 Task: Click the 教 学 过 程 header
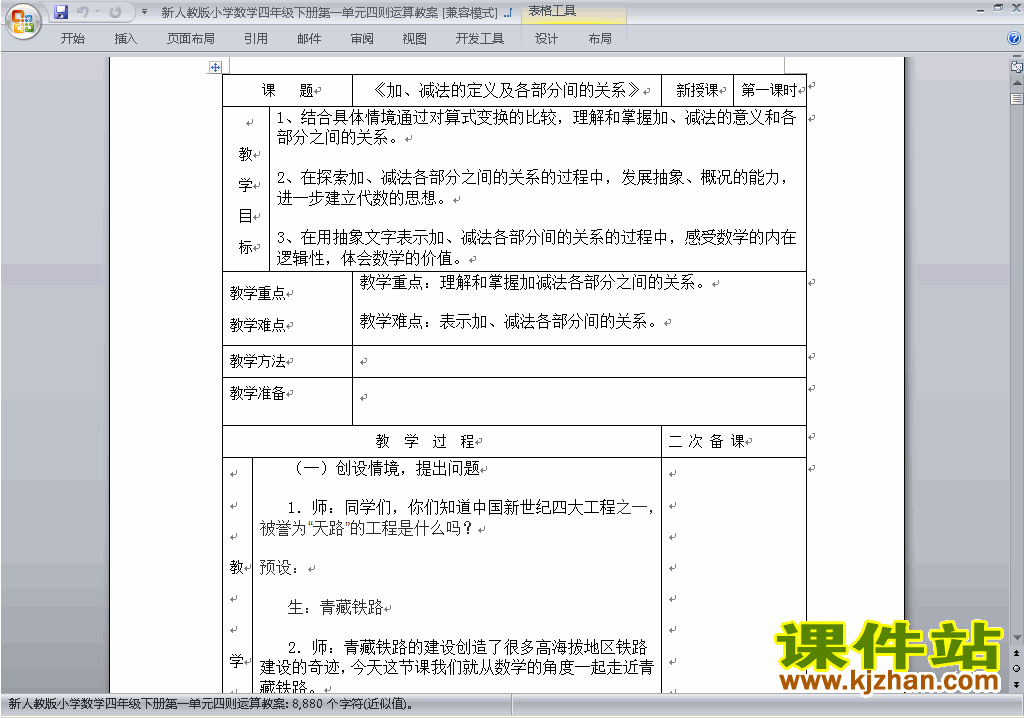[424, 442]
